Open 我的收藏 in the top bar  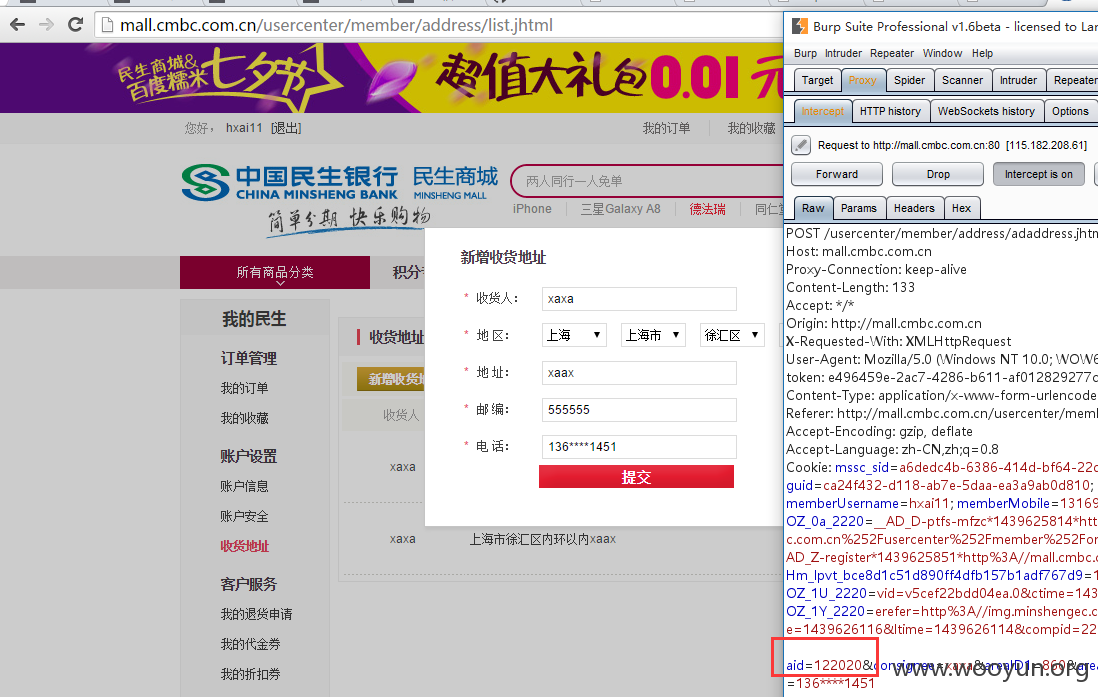[751, 128]
